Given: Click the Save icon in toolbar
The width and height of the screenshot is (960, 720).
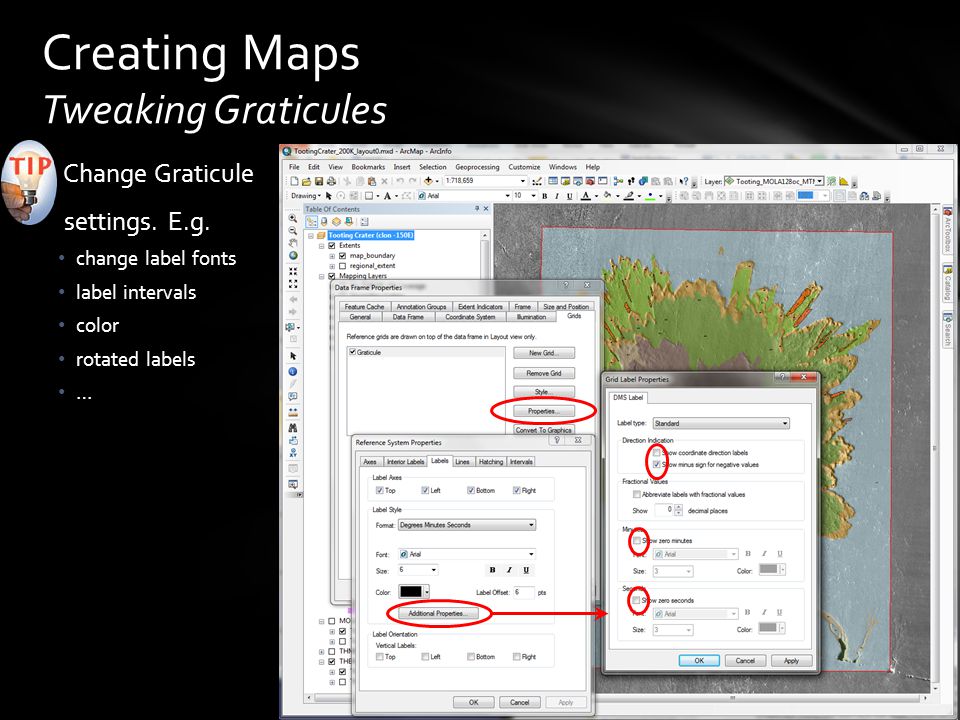Looking at the screenshot, I should (x=318, y=181).
